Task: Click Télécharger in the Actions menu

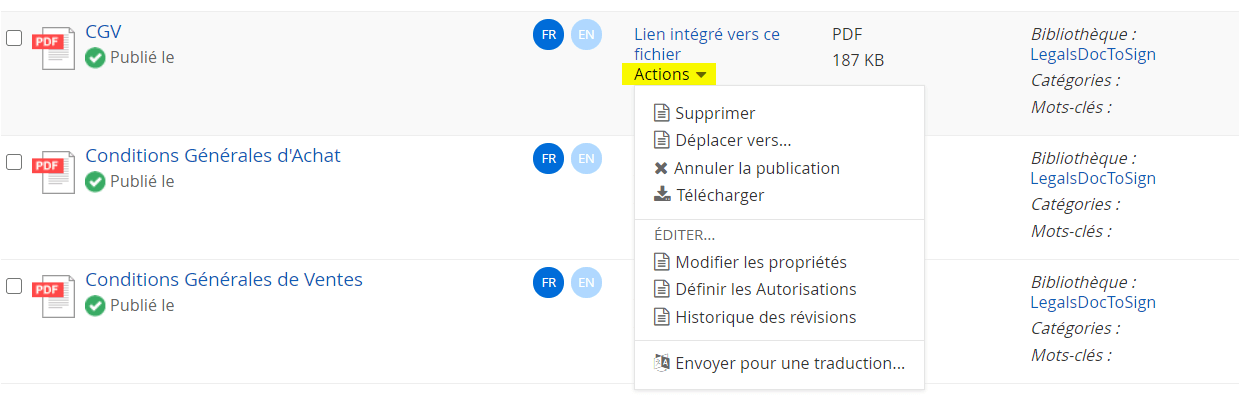Action: point(719,195)
